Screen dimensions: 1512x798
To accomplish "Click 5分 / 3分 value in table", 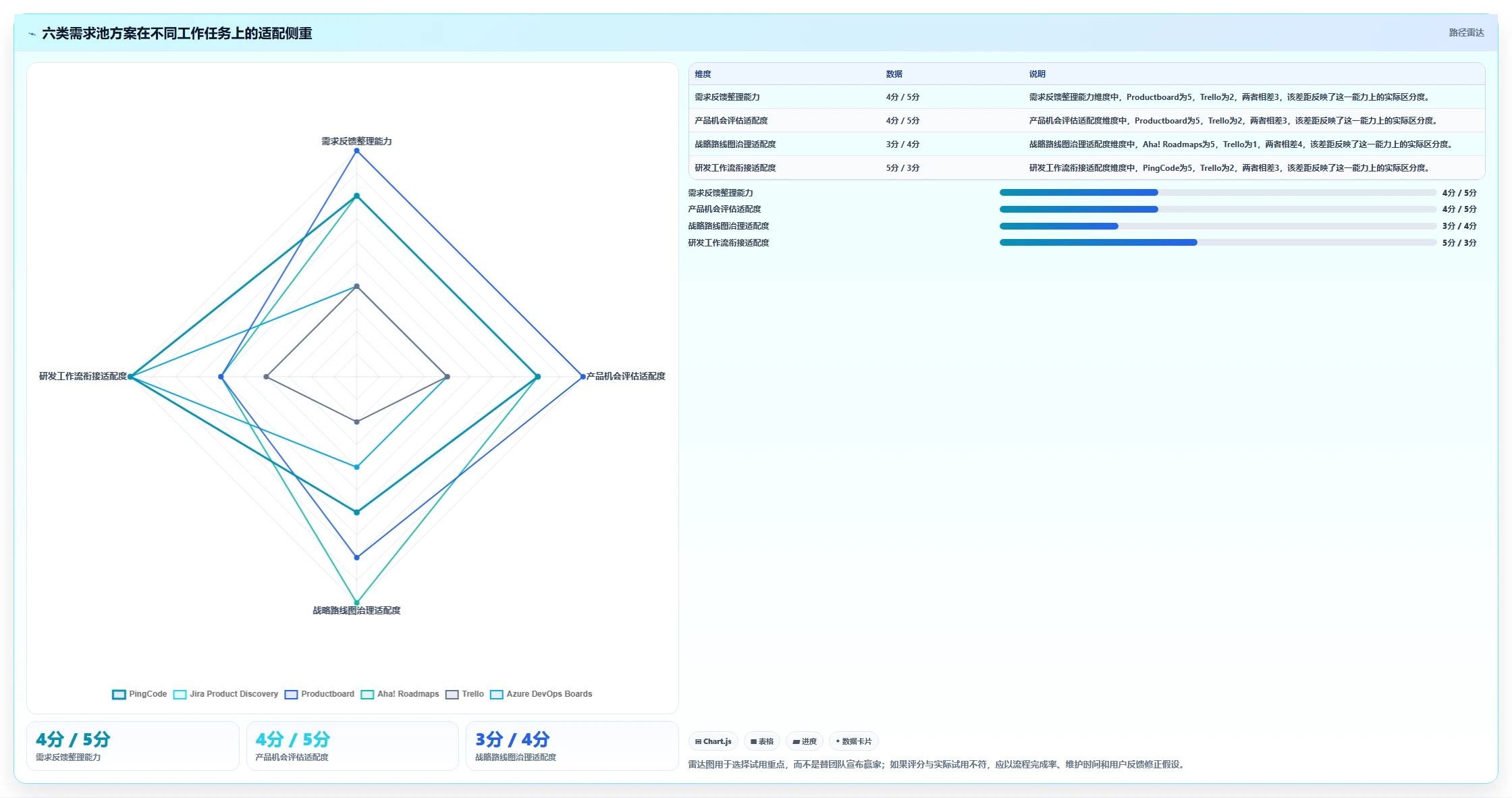I will tap(902, 168).
